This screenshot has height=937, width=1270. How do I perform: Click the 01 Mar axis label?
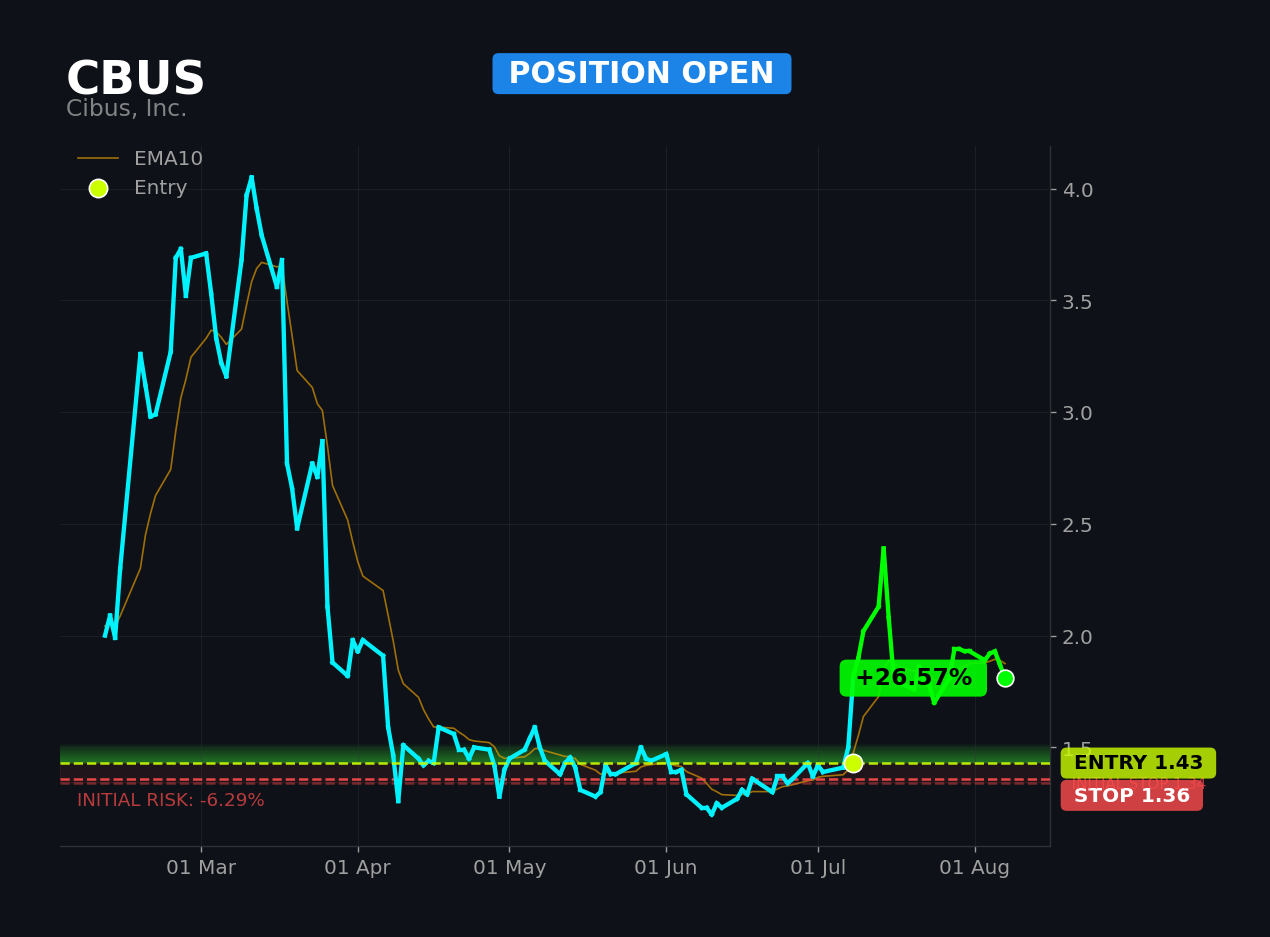click(x=201, y=868)
